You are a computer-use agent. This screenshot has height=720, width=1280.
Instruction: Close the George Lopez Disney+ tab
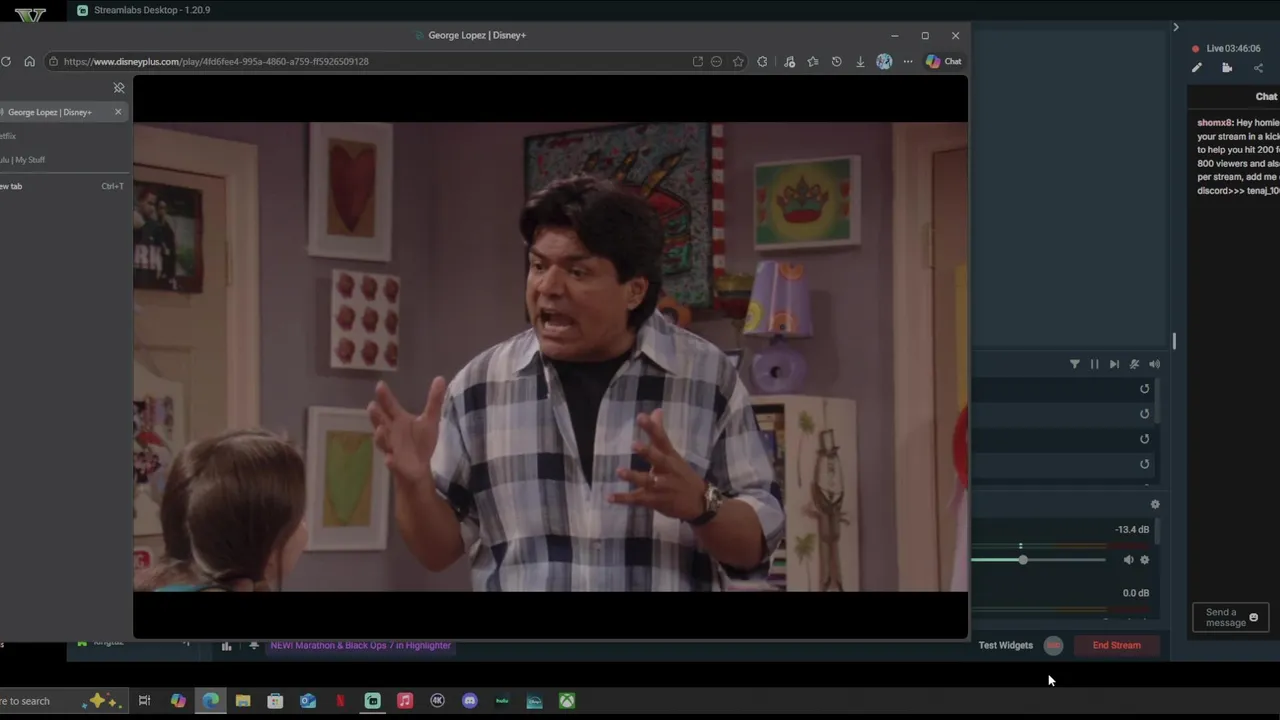118,112
